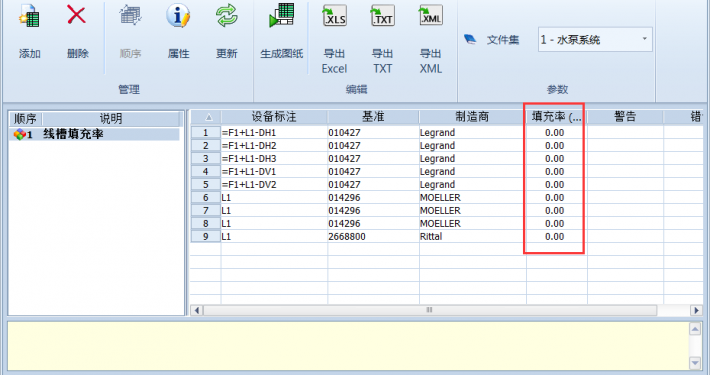
Task: Click cell =F1+L1-DH2
Action: point(274,146)
